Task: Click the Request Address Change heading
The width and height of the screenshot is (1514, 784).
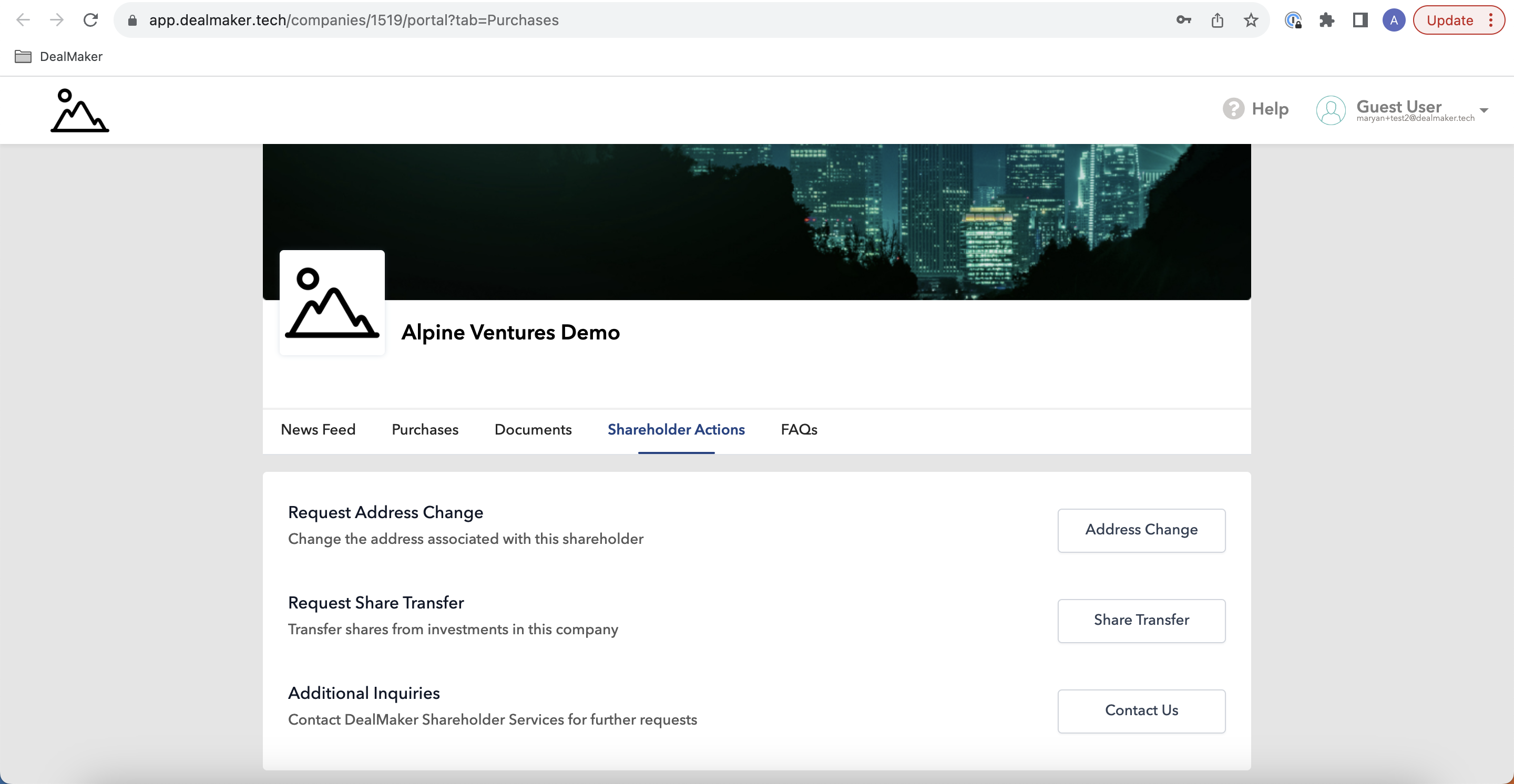Action: (x=385, y=512)
